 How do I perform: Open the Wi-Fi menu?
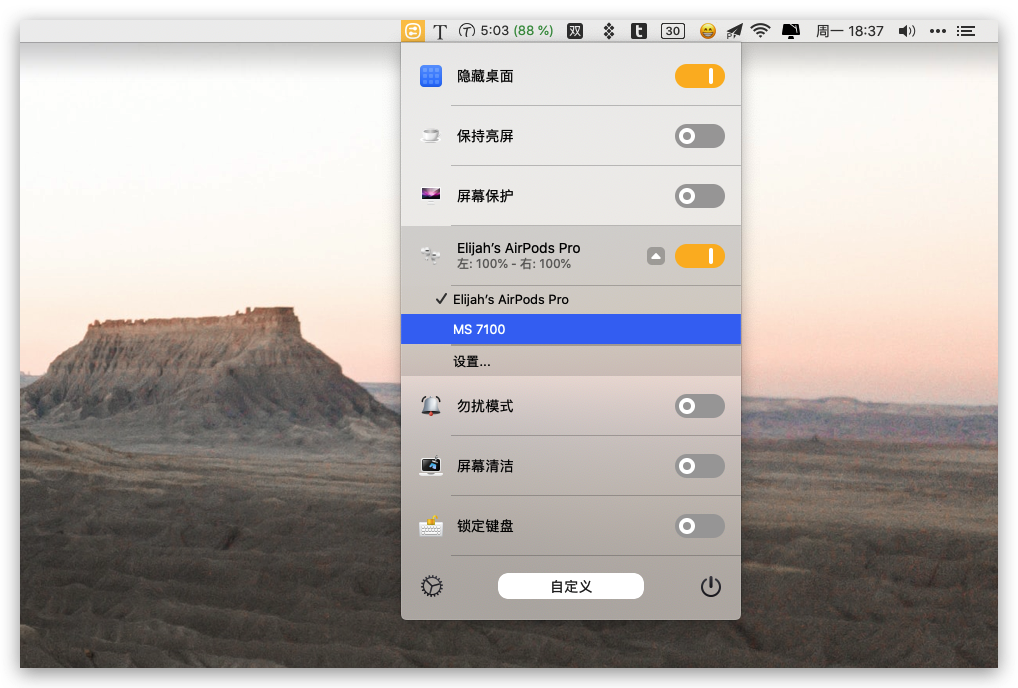coord(760,31)
